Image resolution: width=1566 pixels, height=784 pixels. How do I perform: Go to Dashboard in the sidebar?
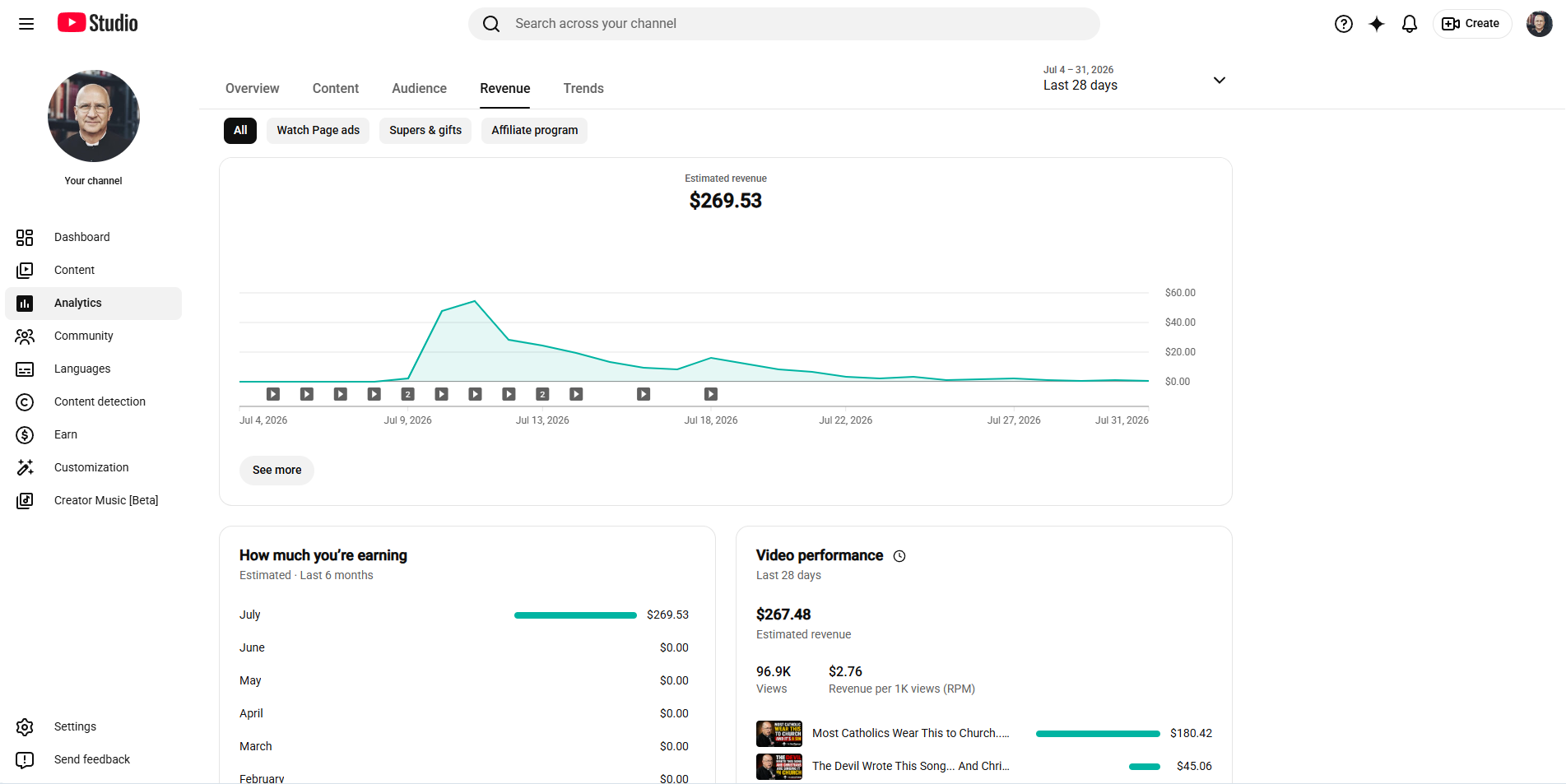coord(94,237)
